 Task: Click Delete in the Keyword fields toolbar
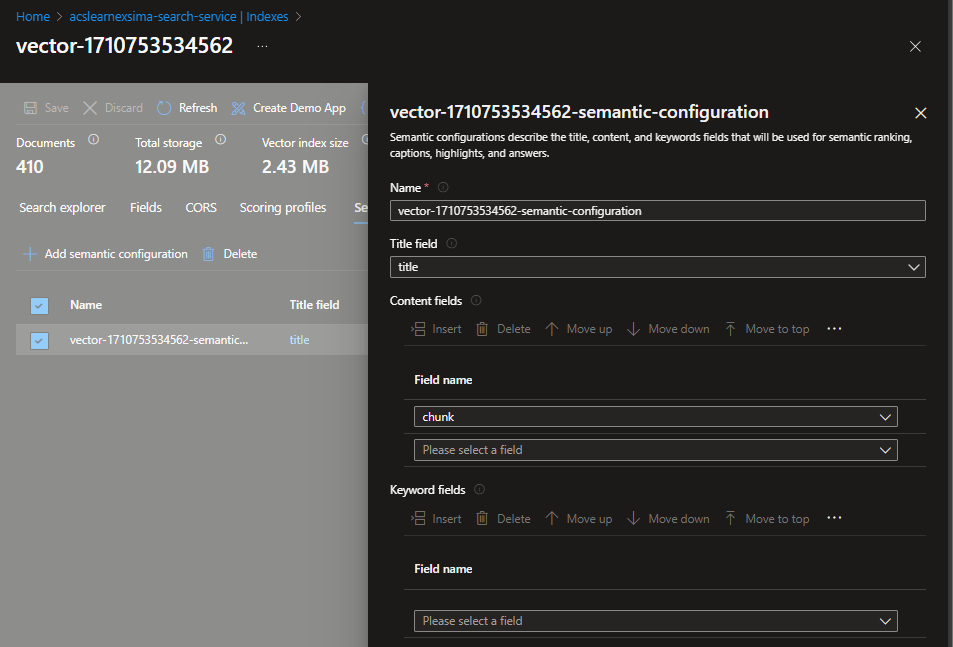tap(503, 519)
